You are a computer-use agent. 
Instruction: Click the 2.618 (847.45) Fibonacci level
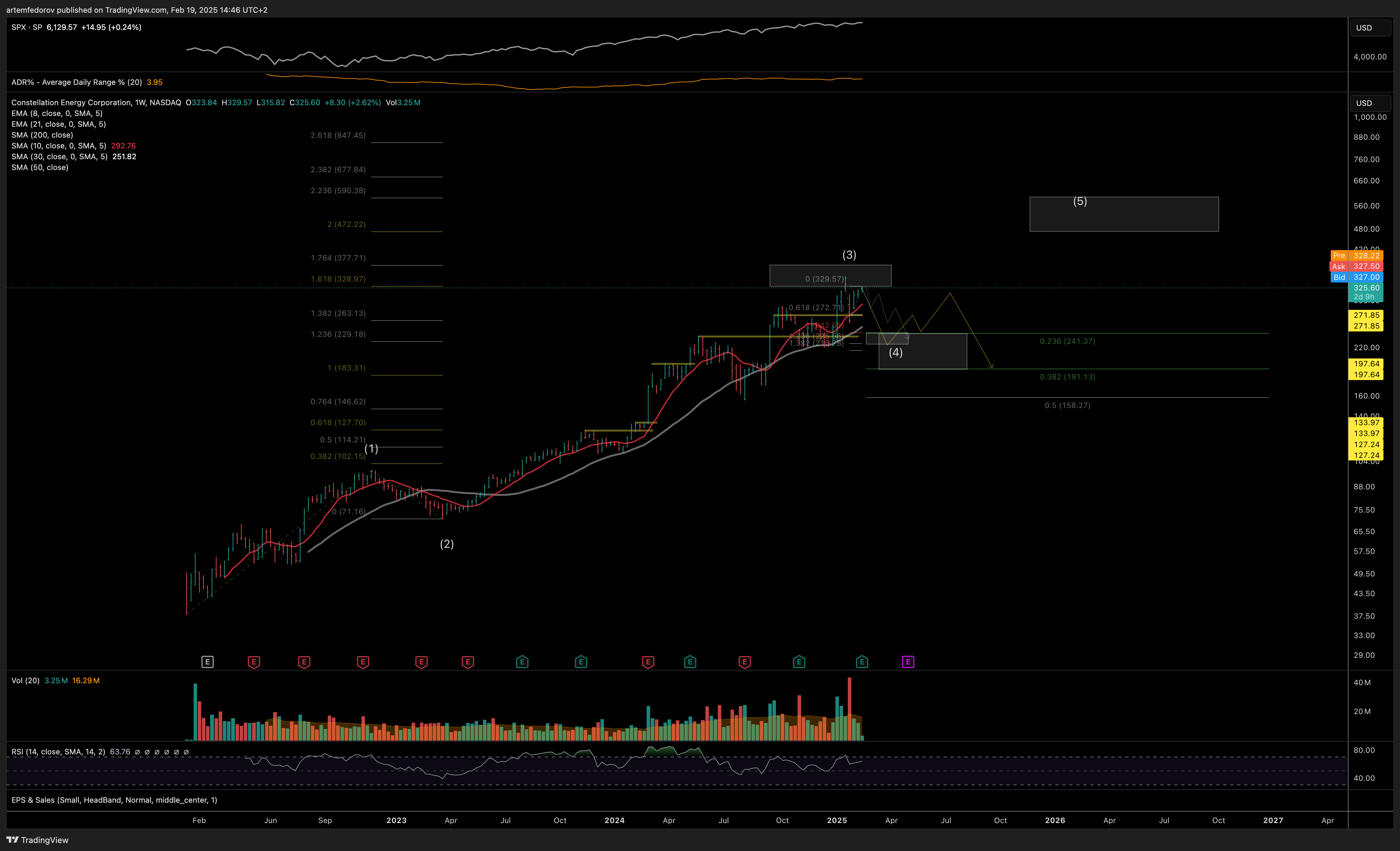coord(338,135)
